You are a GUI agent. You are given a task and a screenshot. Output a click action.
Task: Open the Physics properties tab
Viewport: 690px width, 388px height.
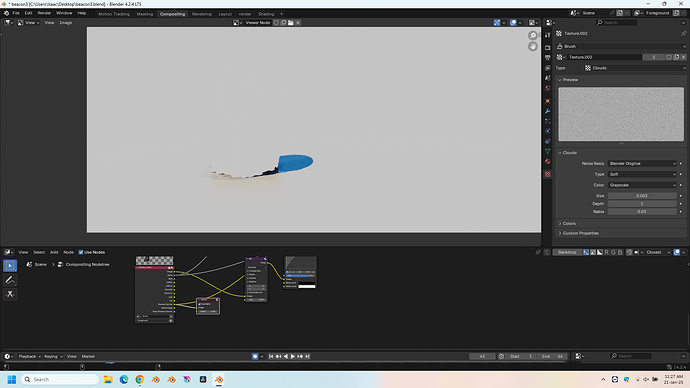click(547, 131)
